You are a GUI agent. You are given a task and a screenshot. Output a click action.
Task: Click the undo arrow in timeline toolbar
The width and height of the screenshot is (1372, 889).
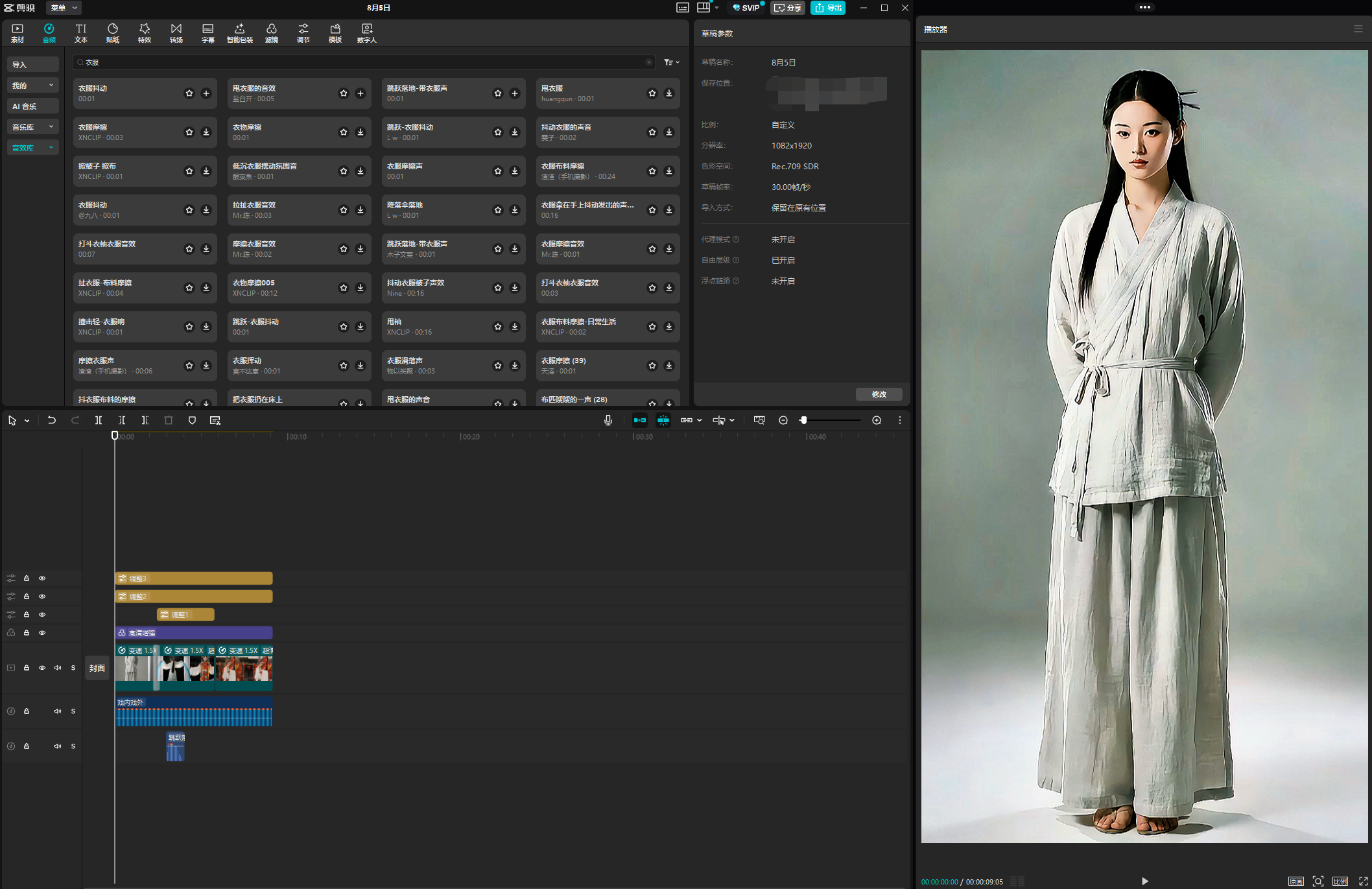coord(52,420)
